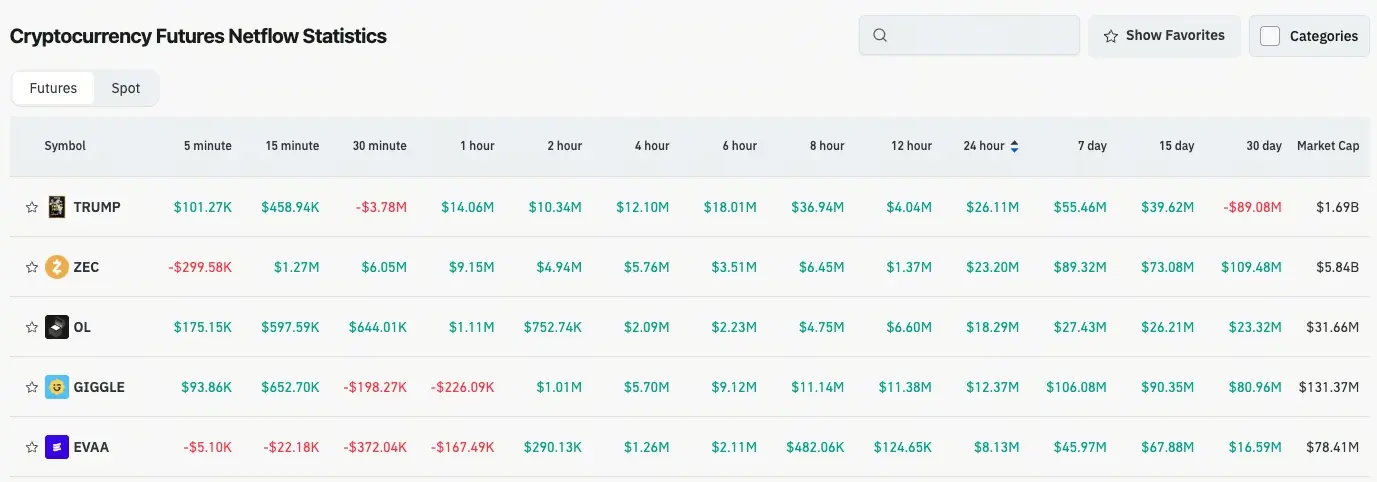Click the Symbol column header
1377x482 pixels.
65,146
